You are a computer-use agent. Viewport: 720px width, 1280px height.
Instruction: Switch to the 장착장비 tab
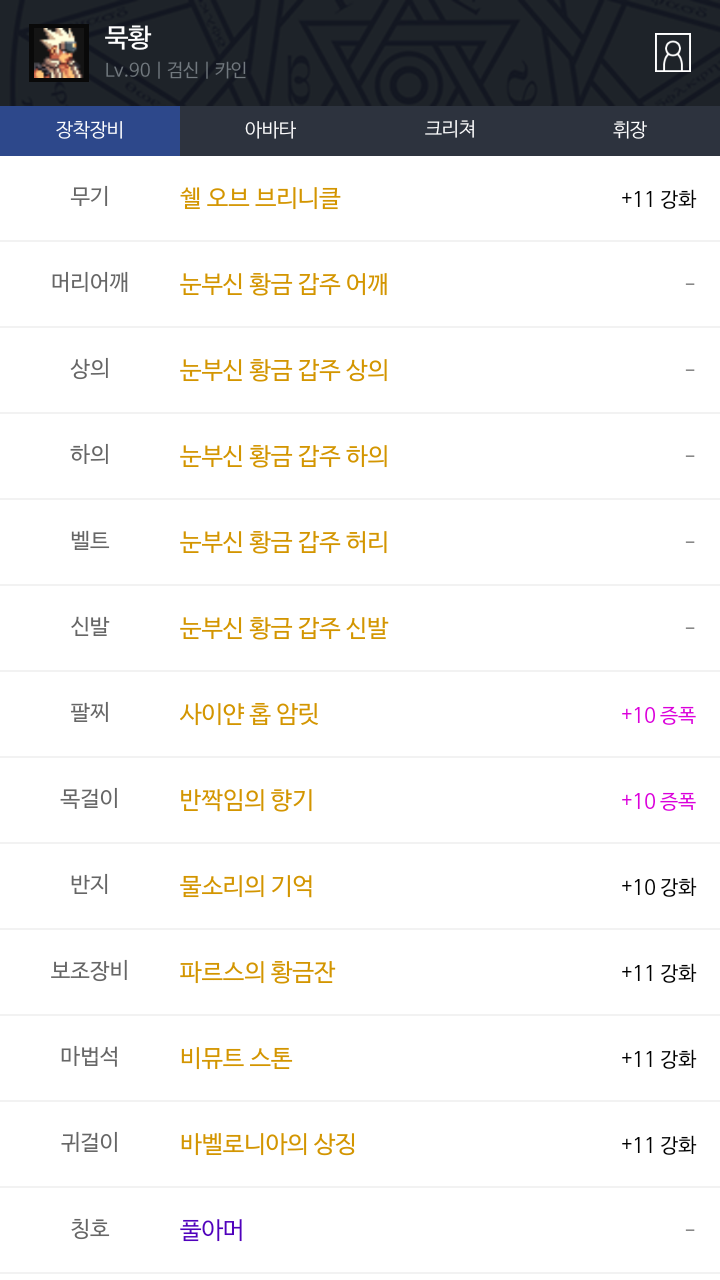click(90, 130)
